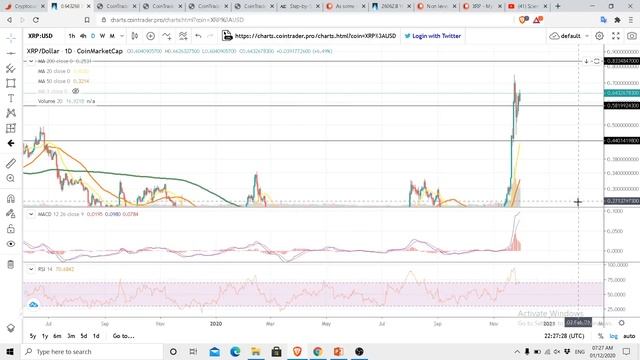Switch to the W weekly timeframe
The width and height of the screenshot is (640, 360).
tap(102, 36)
